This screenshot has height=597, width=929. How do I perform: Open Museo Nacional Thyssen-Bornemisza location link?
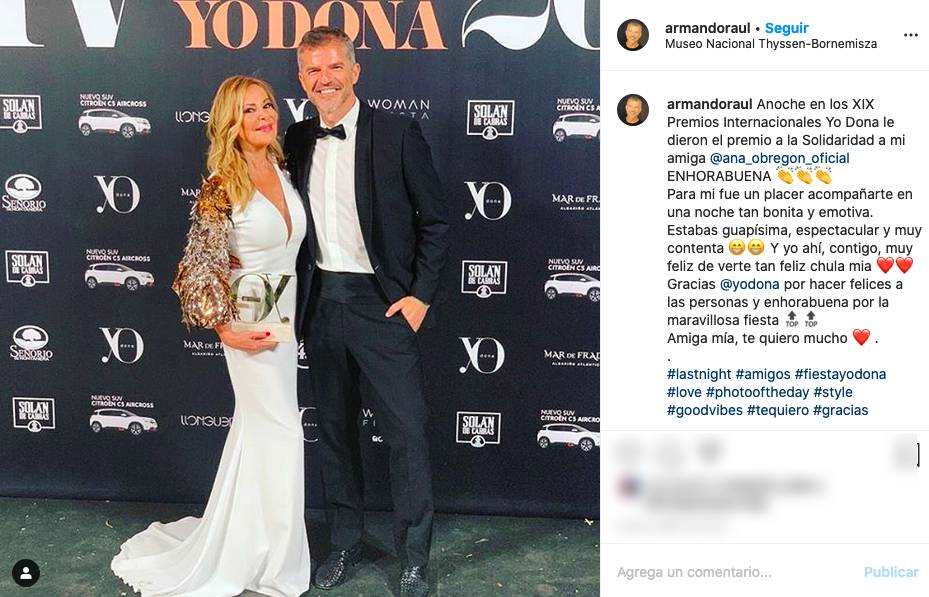771,44
